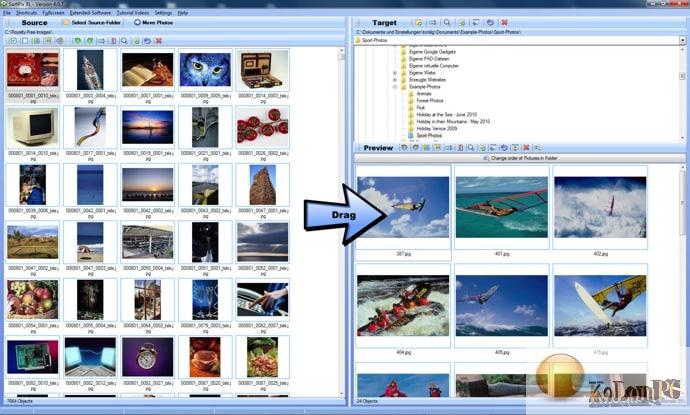Screen dimensions: 690x415
Task: Click the blue undo icon in Target toolbar
Action: tap(490, 22)
